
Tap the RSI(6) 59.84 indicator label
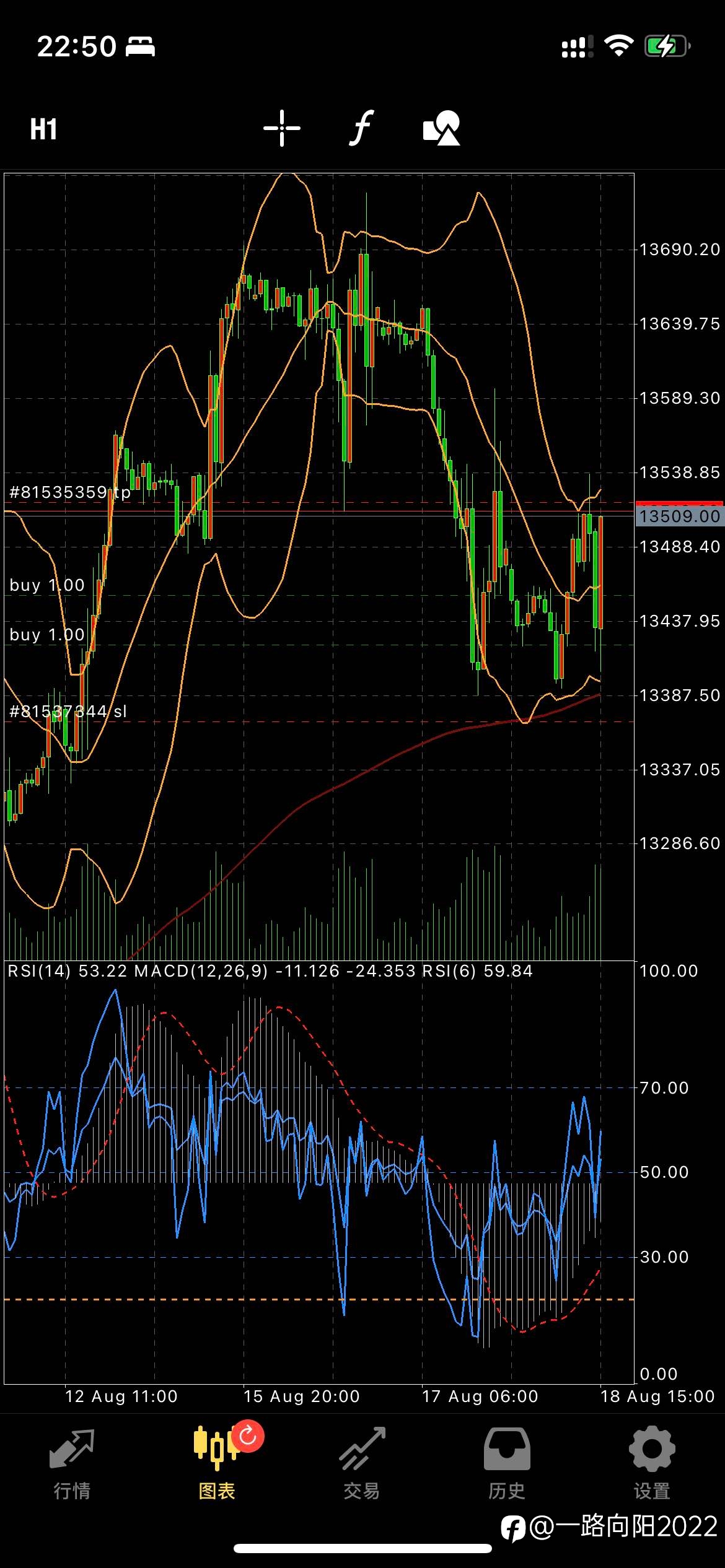coord(477,970)
